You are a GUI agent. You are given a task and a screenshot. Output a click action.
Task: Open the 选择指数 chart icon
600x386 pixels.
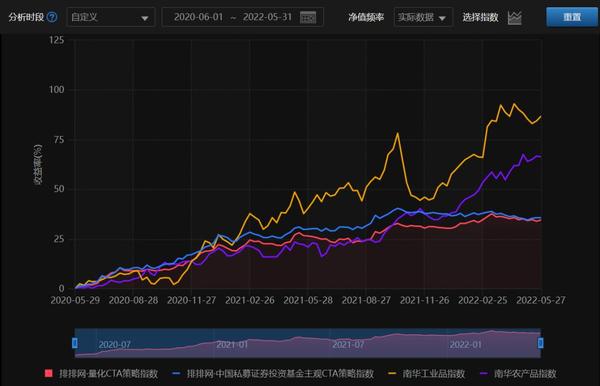(x=515, y=18)
